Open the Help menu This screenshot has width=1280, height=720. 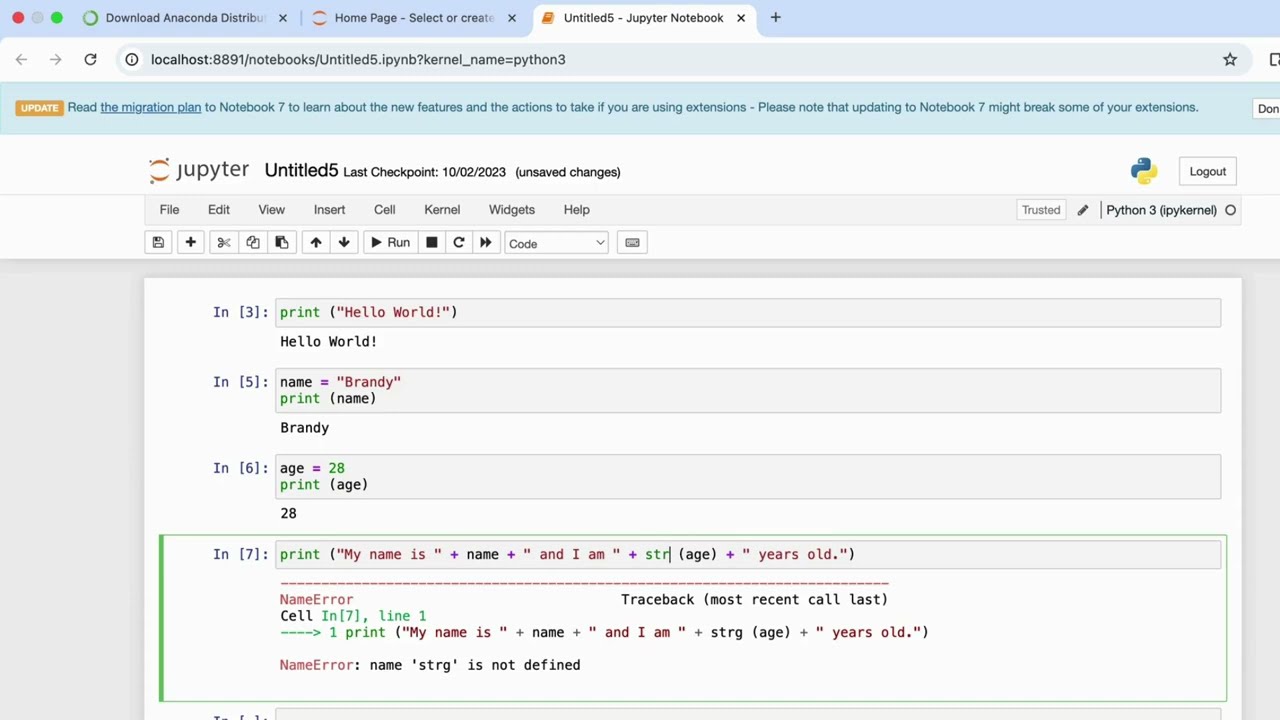(x=577, y=210)
